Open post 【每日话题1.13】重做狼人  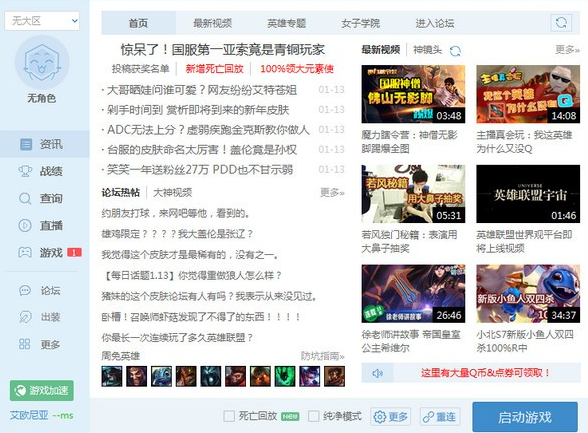[x=191, y=276]
